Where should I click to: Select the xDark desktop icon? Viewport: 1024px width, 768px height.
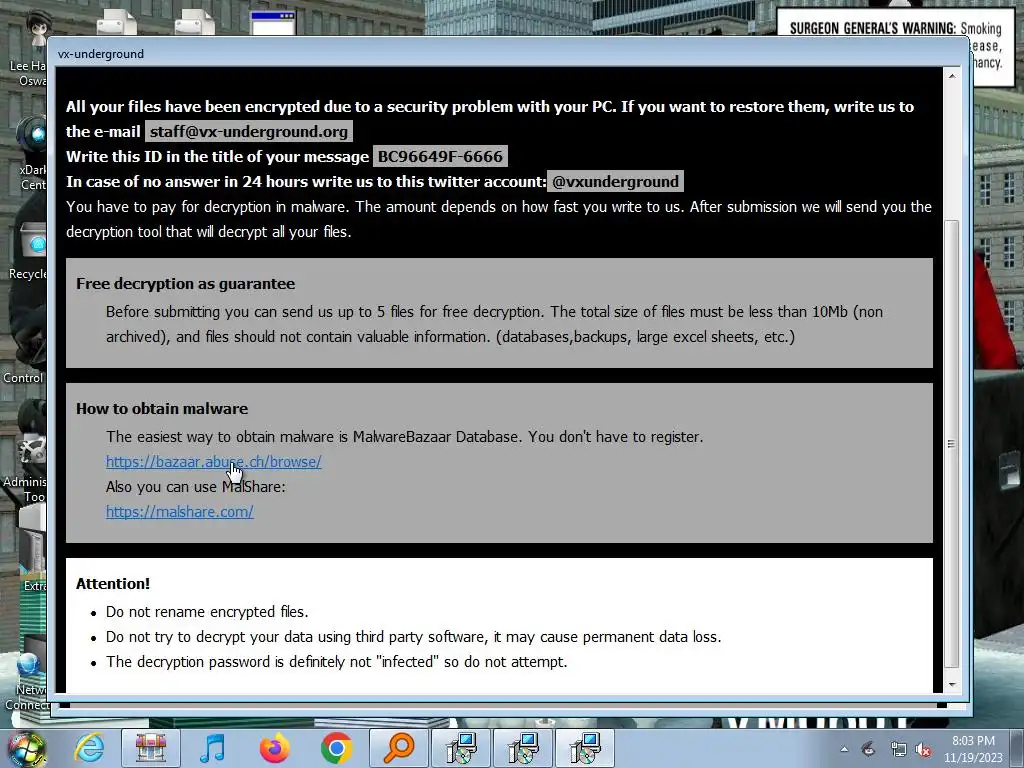pos(31,153)
